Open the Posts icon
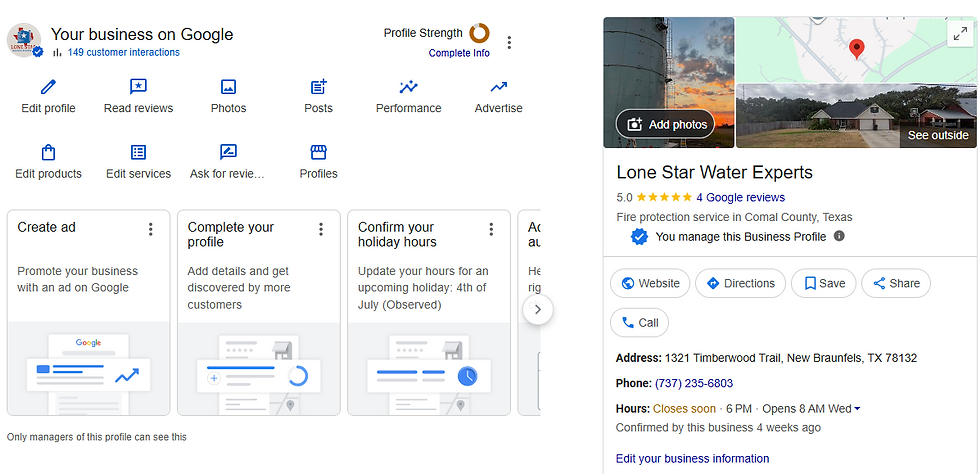Image resolution: width=980 pixels, height=474 pixels. (319, 86)
